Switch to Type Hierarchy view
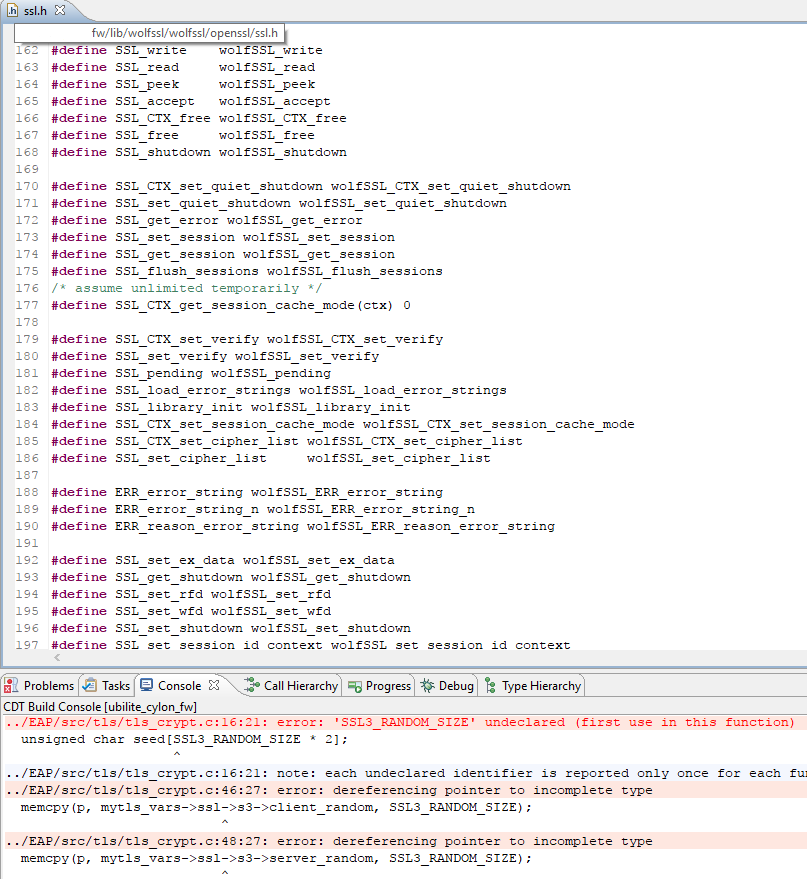807x879 pixels. point(532,686)
